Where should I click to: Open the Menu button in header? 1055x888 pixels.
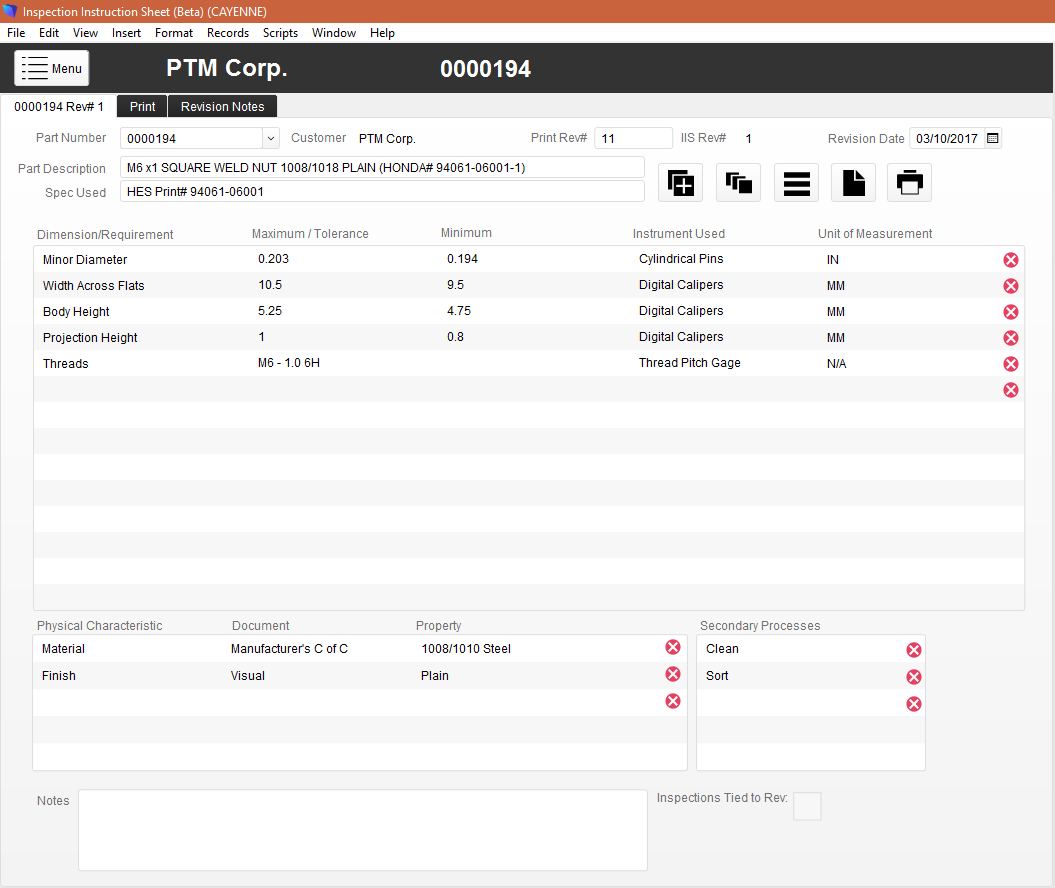[x=52, y=68]
